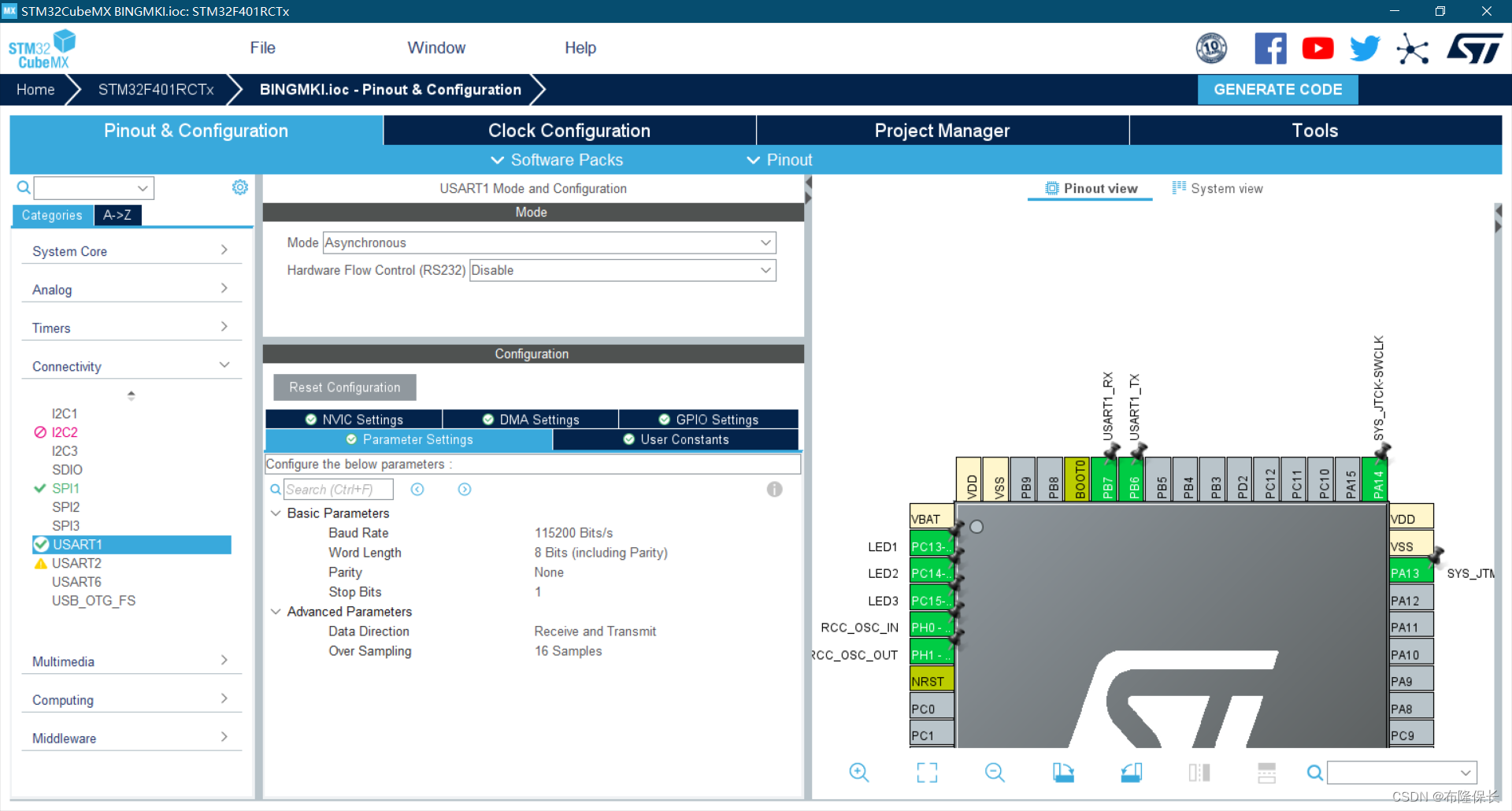This screenshot has height=811, width=1512.
Task: Open the categories settings gear icon
Action: 240,187
